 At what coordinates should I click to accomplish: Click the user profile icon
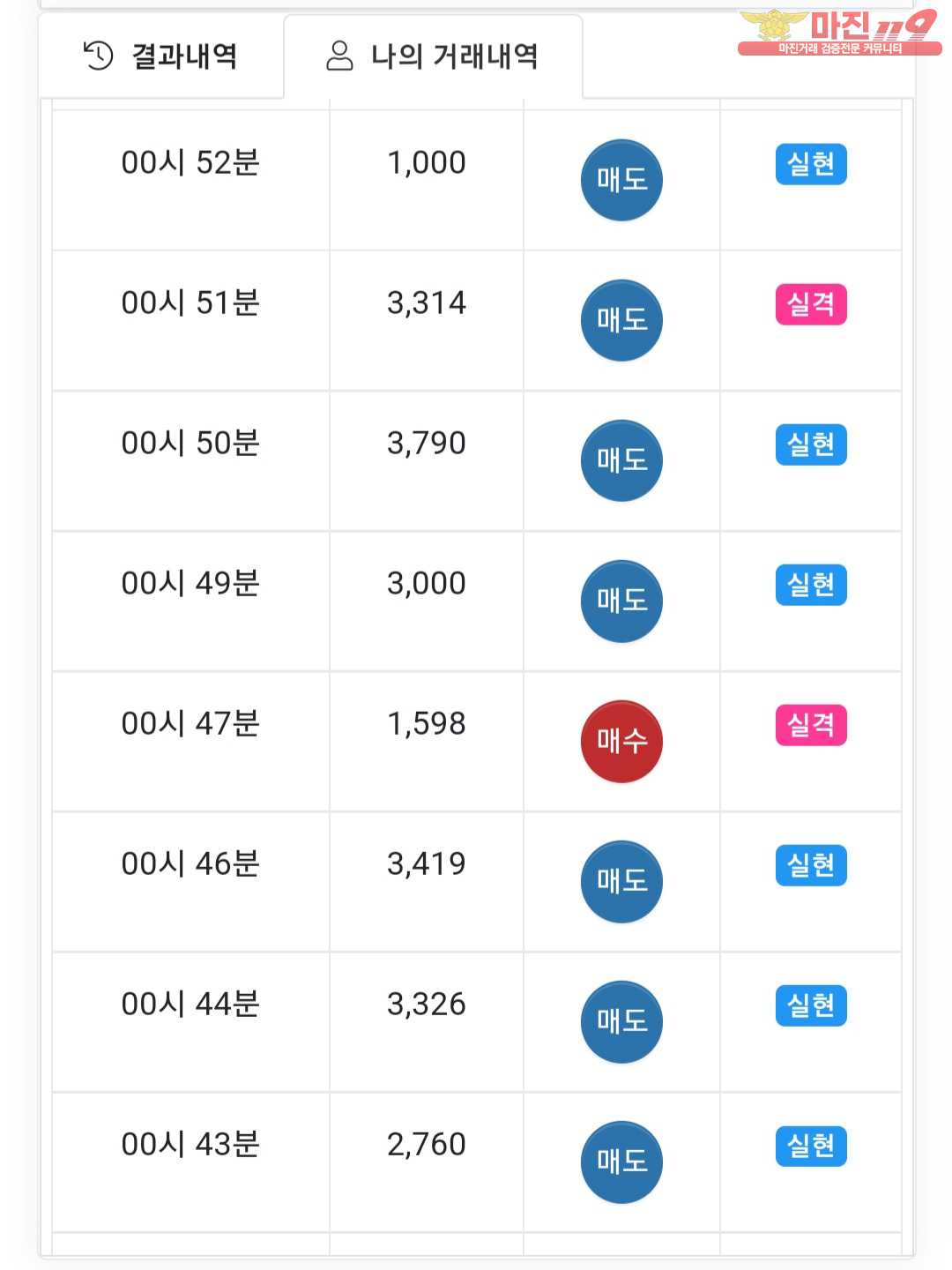pyautogui.click(x=339, y=56)
